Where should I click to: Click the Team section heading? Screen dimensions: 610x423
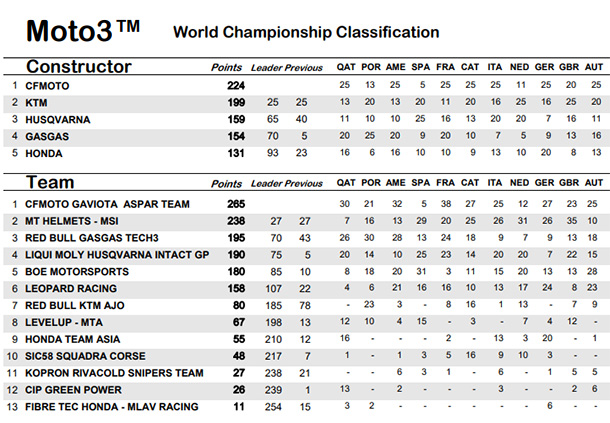tap(50, 182)
